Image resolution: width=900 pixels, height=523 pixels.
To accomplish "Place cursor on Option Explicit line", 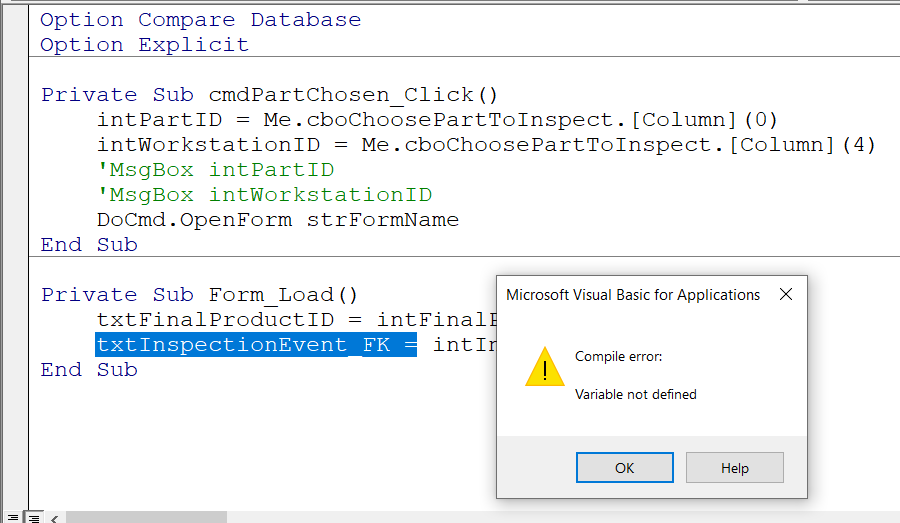I will tap(144, 45).
